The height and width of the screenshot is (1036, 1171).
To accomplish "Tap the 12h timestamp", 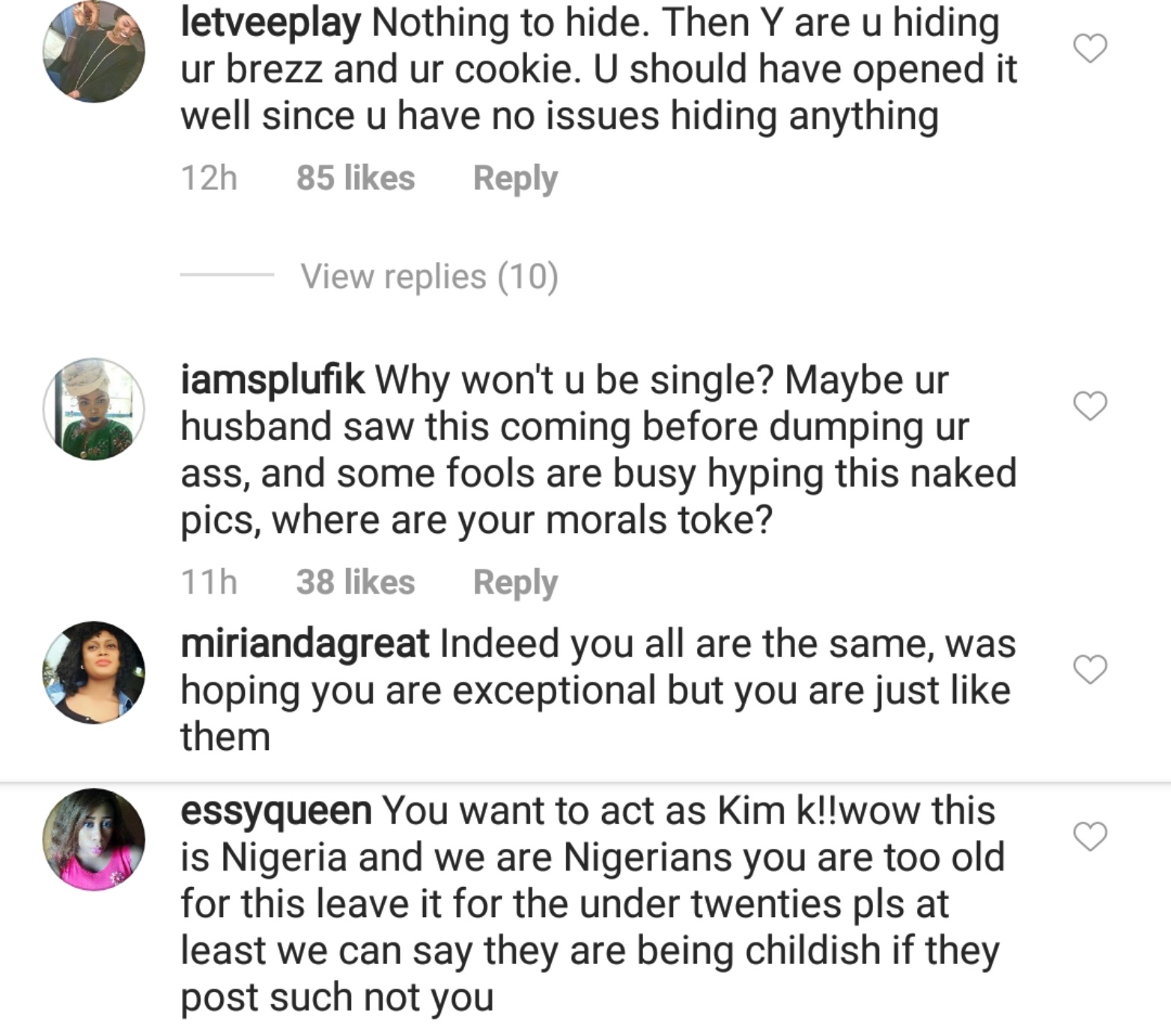I will coord(209,178).
